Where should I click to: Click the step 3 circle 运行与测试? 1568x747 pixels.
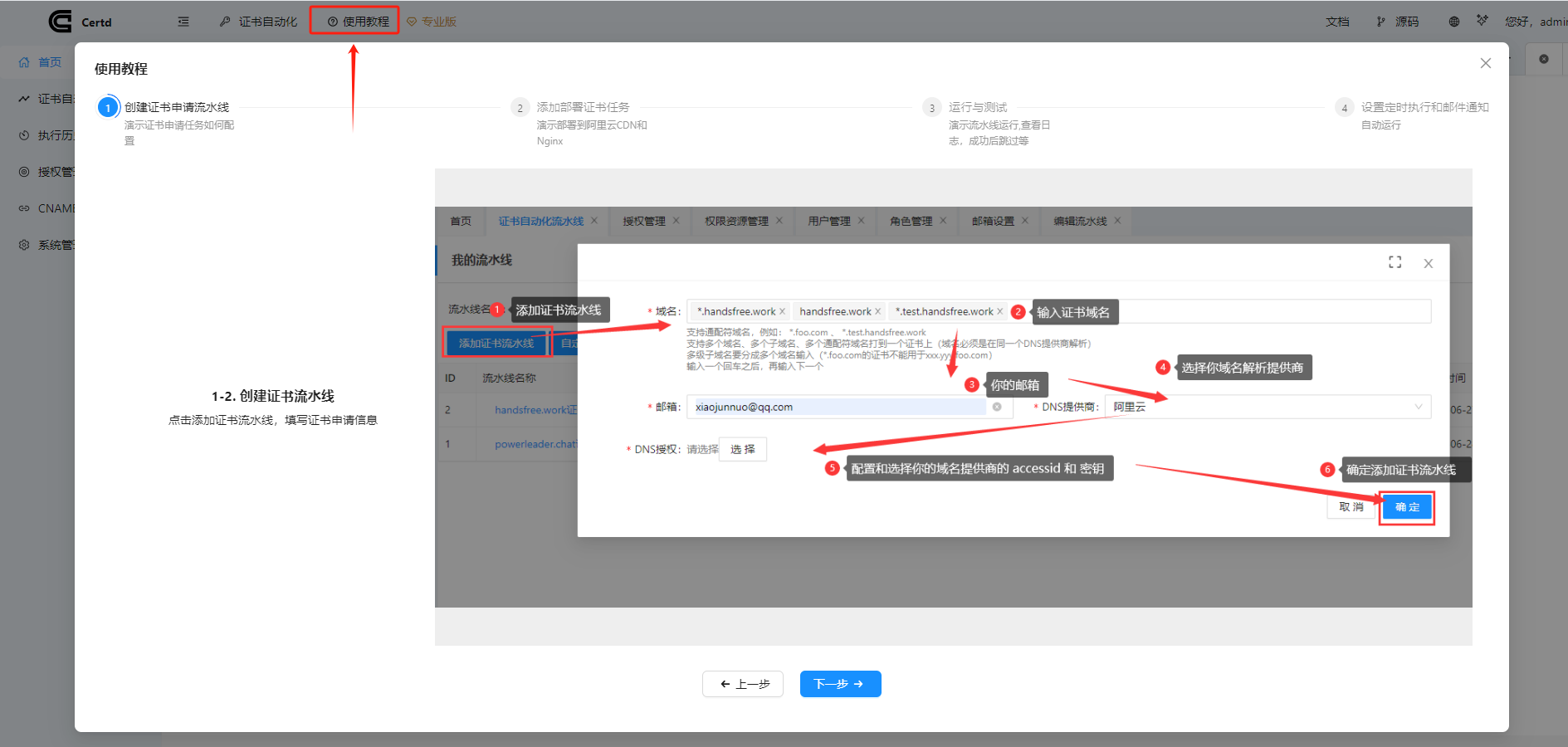931,108
